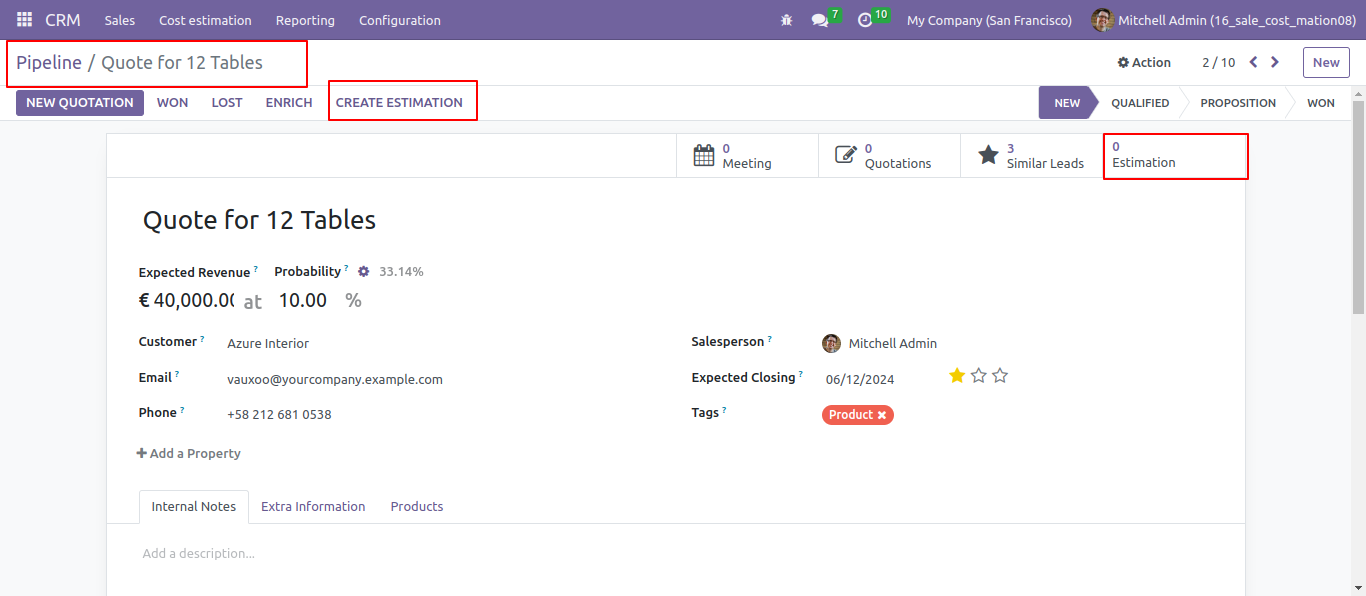Open the Action dropdown menu
The height and width of the screenshot is (596, 1366).
tap(1144, 62)
